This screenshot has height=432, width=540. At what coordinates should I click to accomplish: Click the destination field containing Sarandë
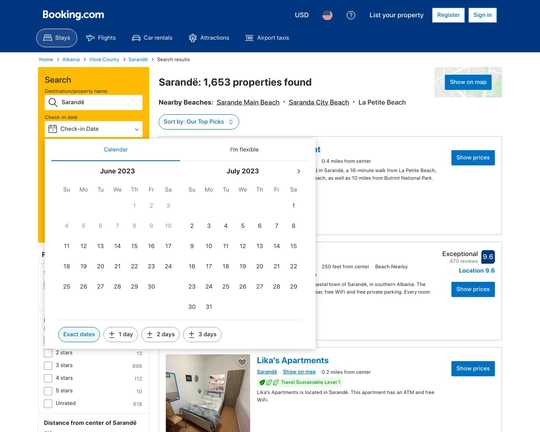[94, 102]
